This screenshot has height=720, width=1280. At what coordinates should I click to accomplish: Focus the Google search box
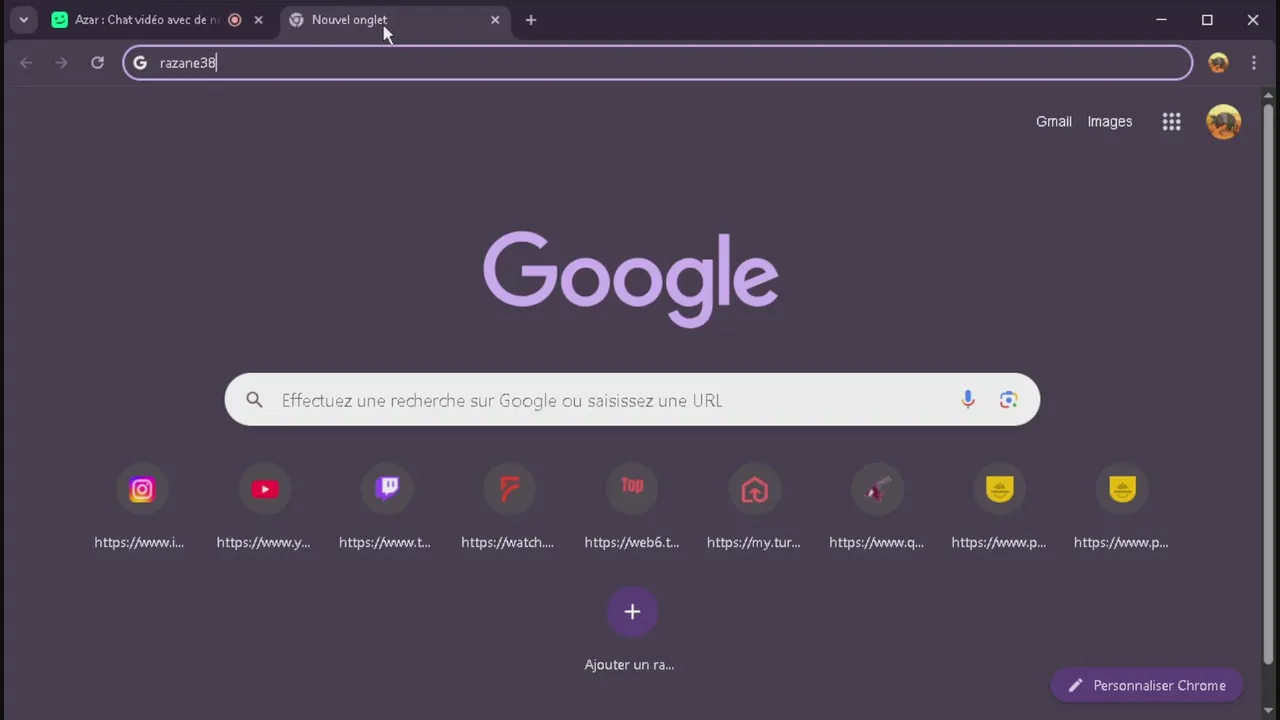tap(632, 400)
